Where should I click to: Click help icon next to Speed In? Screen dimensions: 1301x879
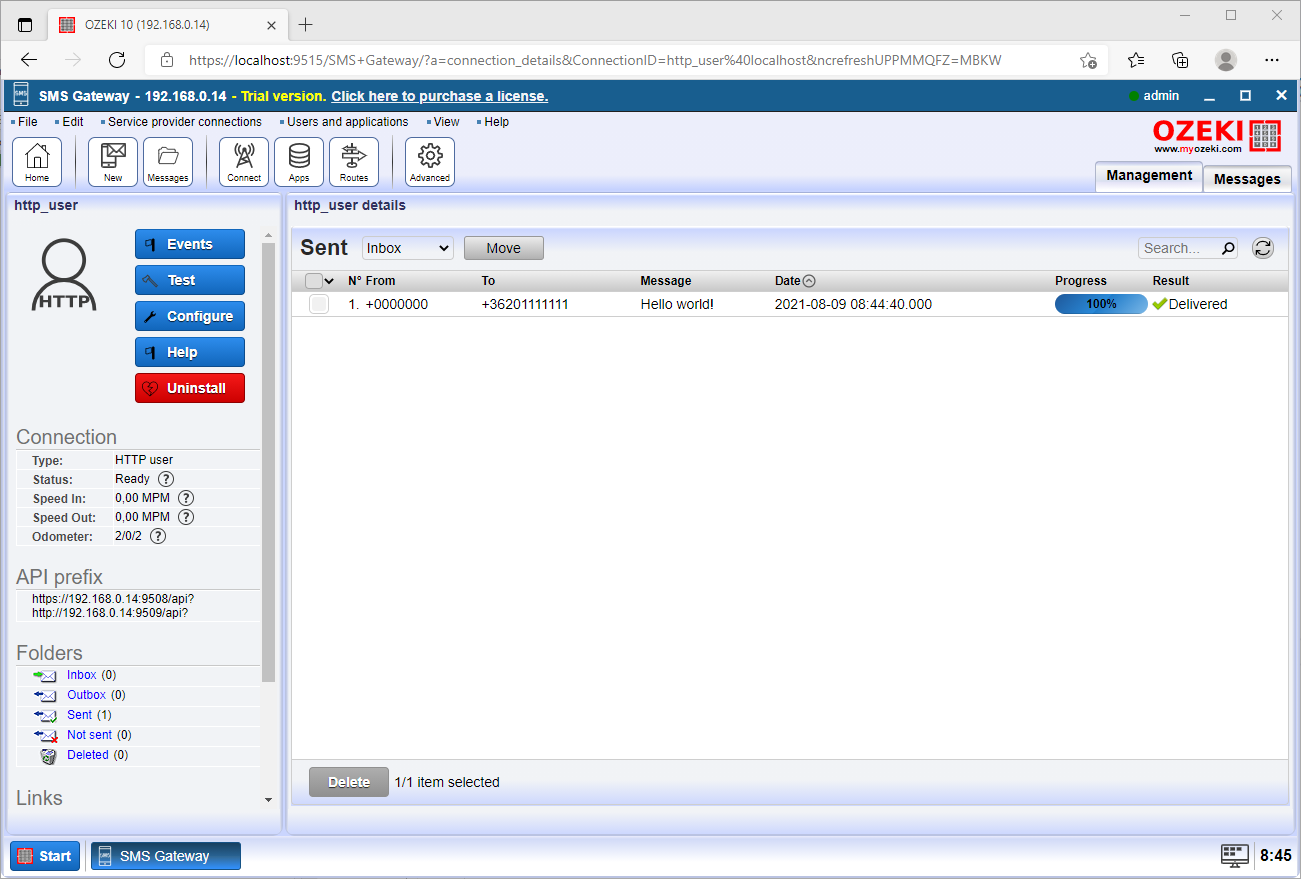(185, 498)
